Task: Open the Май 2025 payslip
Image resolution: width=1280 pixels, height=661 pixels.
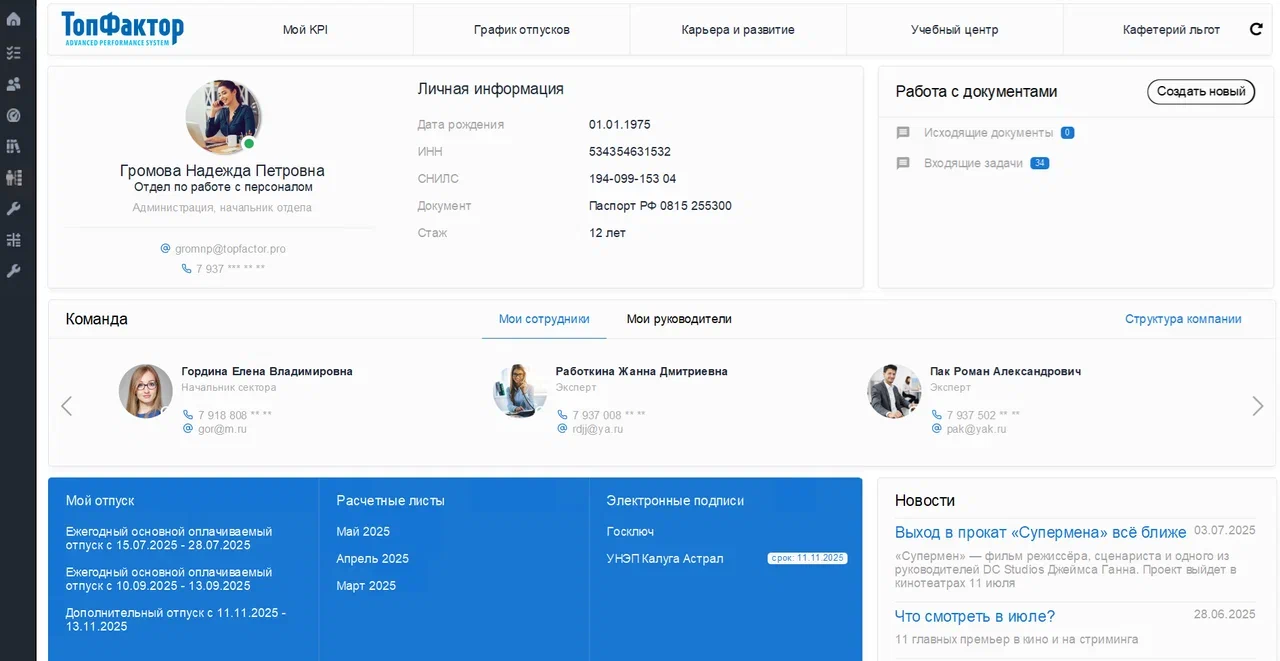Action: (363, 532)
